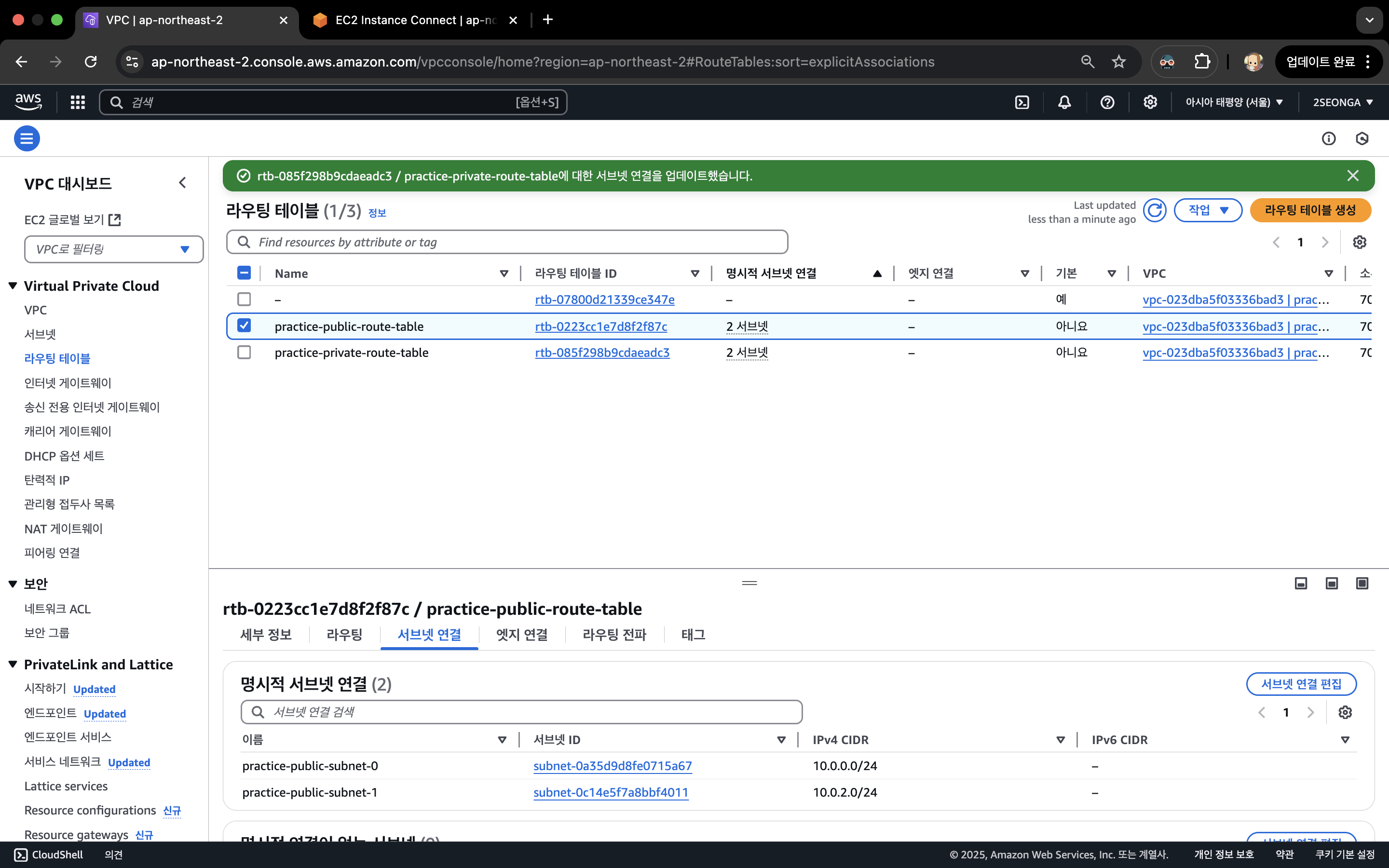Dismiss the green success banner
Screen dimensions: 1389x868
[1353, 176]
